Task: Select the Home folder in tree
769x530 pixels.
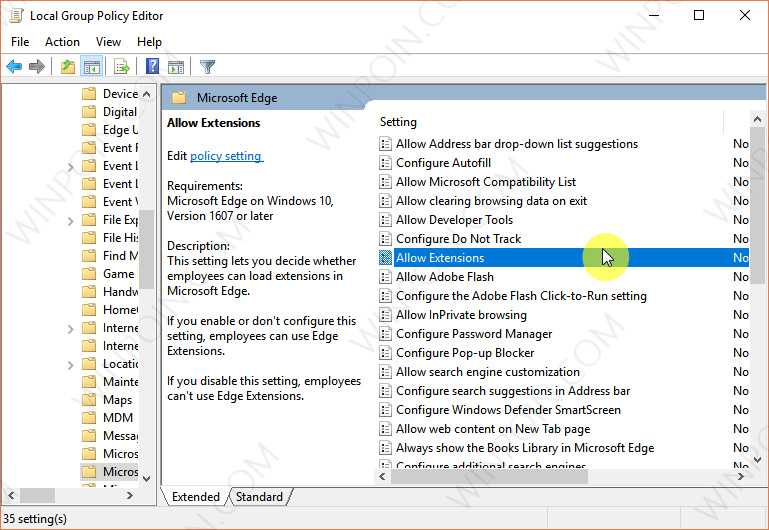Action: click(110, 310)
